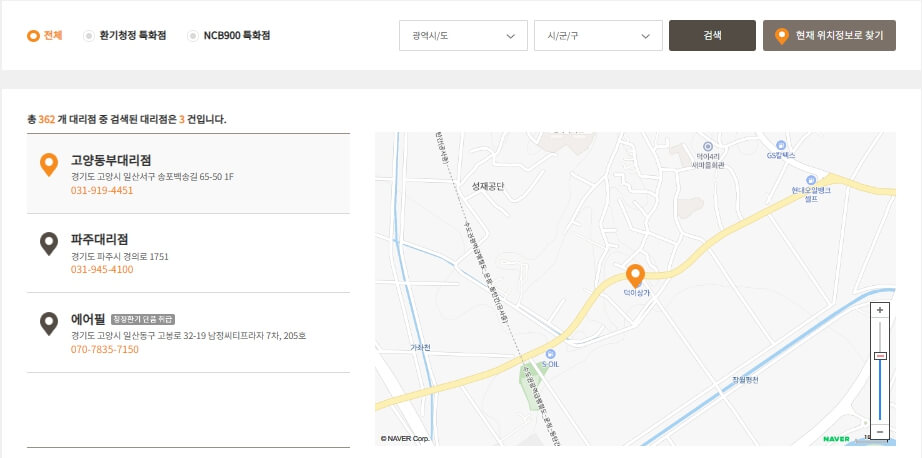Click the 덕이4리 새마을회관 map icon
This screenshot has height=458, width=922.
click(708, 146)
